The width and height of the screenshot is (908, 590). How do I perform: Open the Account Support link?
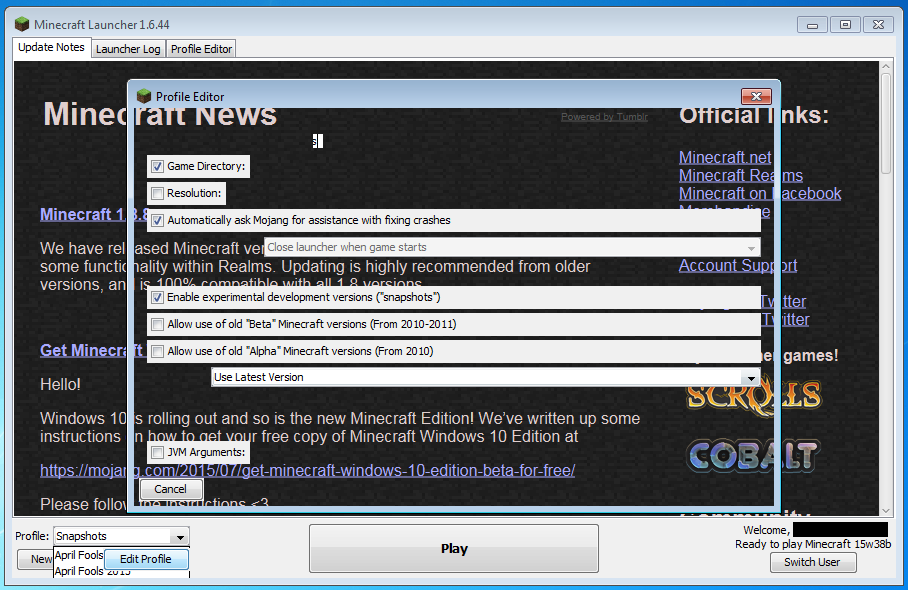click(738, 265)
